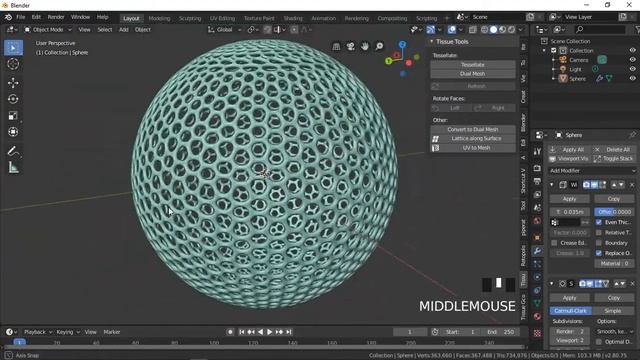Open Smooth options dropdown in Subdivision modifier
Viewport: 640px width, 360px height.
tap(615, 331)
